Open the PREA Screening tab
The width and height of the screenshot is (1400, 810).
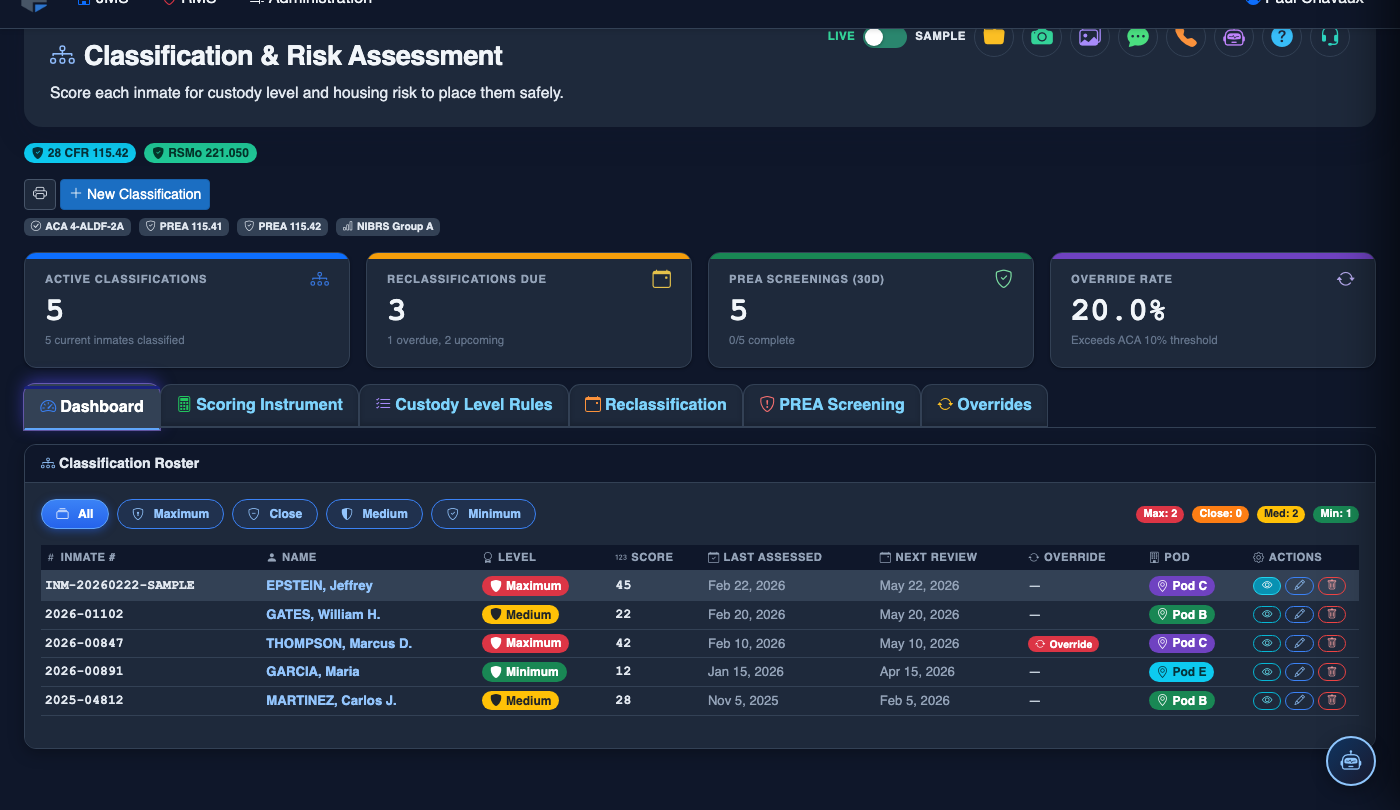tap(832, 405)
